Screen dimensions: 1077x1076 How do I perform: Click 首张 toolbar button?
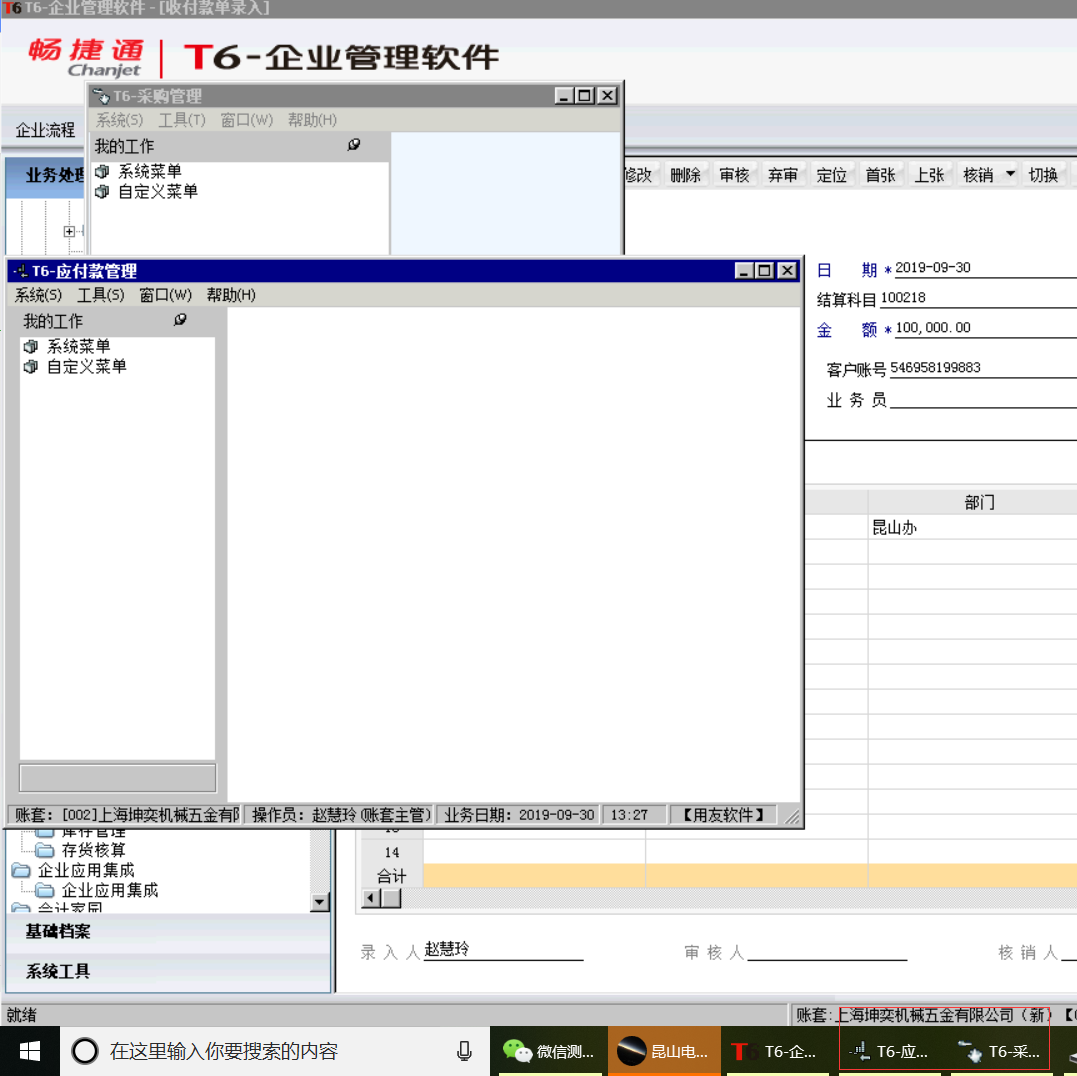881,175
